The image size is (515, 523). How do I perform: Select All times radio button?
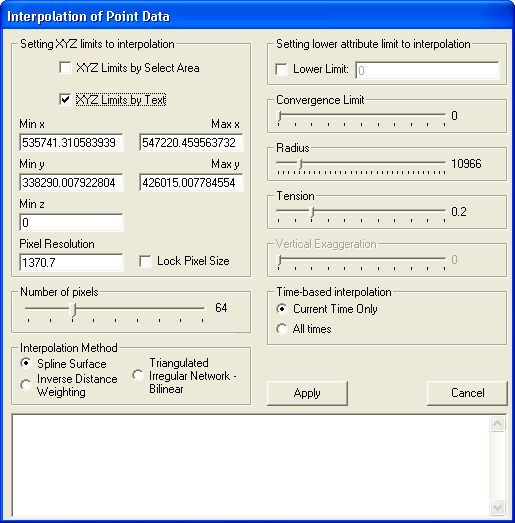(x=282, y=329)
